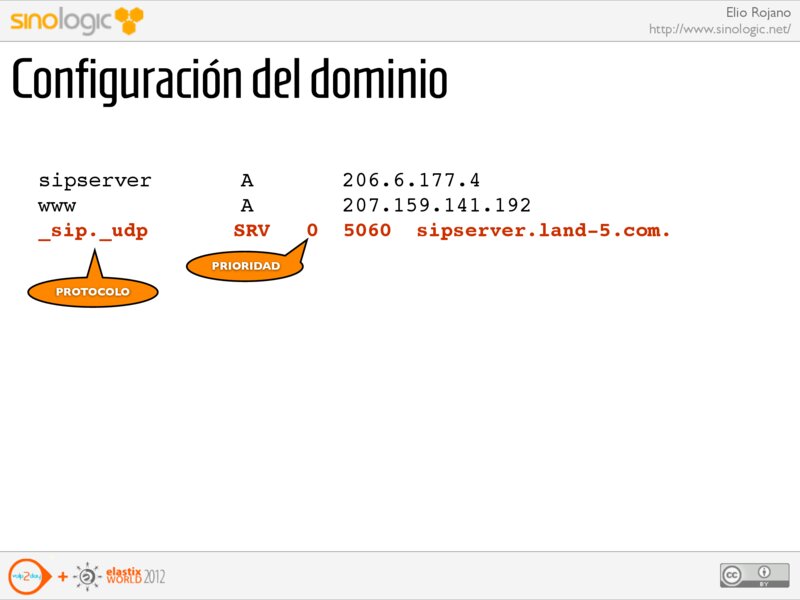Click the orange plus sign between footer logos
Screen dimensions: 800x600
pyautogui.click(x=62, y=578)
